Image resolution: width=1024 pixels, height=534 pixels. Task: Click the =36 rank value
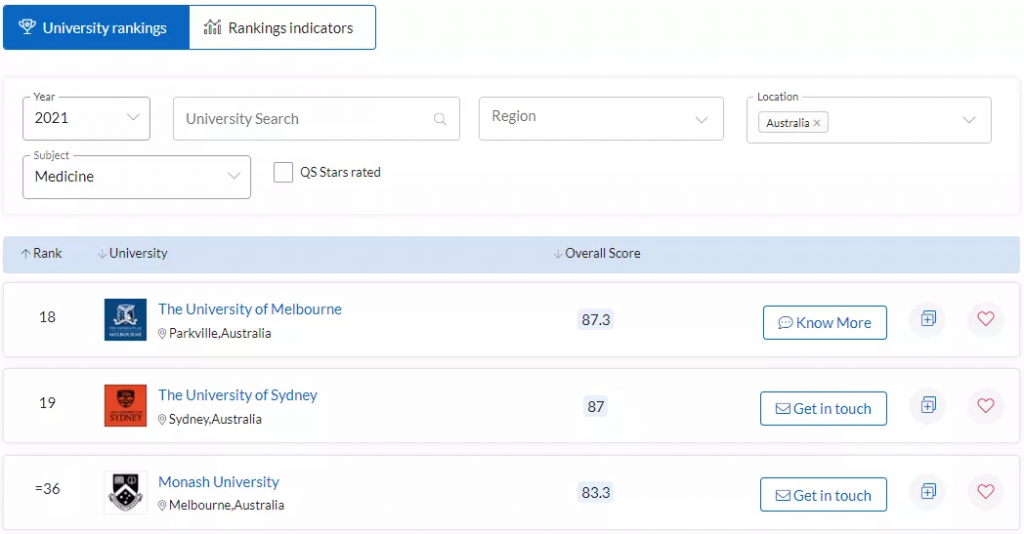pos(47,489)
